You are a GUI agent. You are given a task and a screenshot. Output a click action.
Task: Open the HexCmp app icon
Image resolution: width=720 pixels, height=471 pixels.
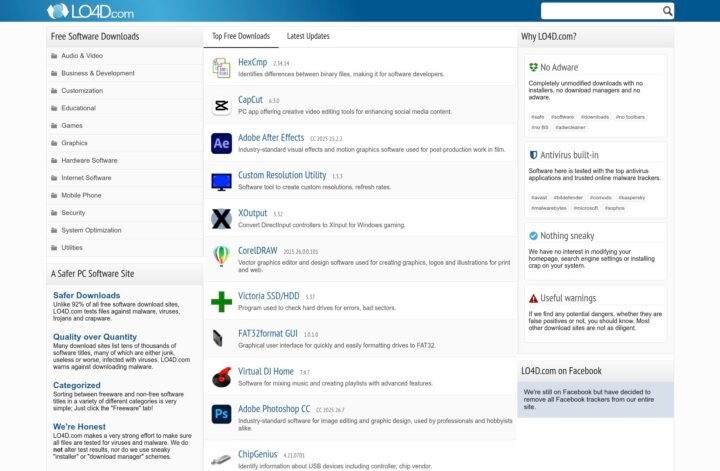[x=221, y=68]
